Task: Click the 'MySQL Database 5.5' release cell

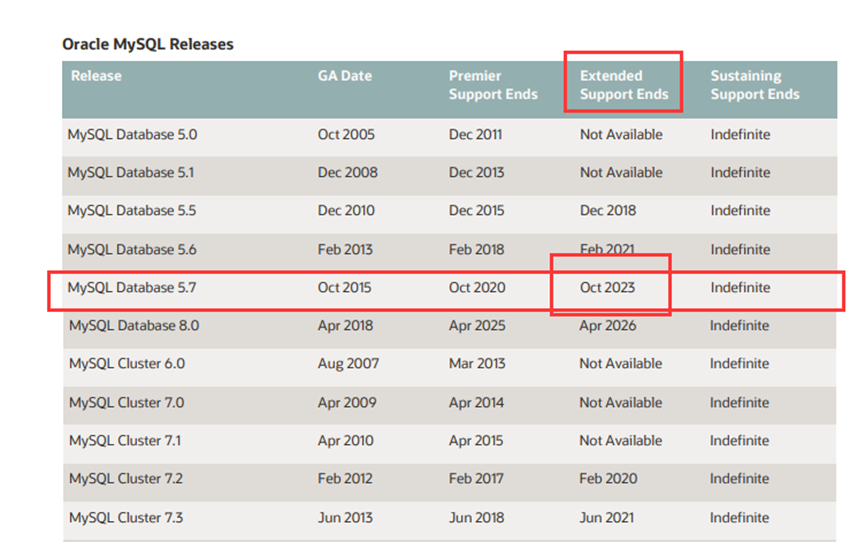Action: (x=132, y=211)
